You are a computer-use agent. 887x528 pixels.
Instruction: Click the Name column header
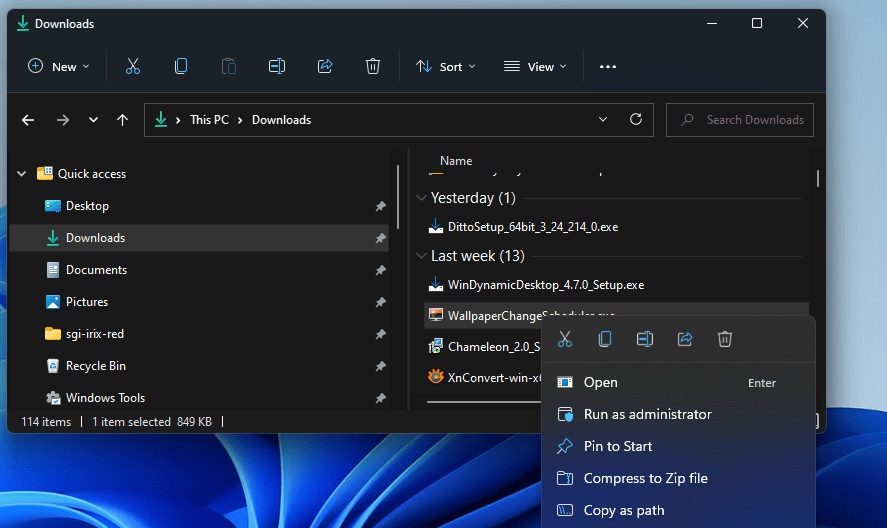[x=456, y=161]
